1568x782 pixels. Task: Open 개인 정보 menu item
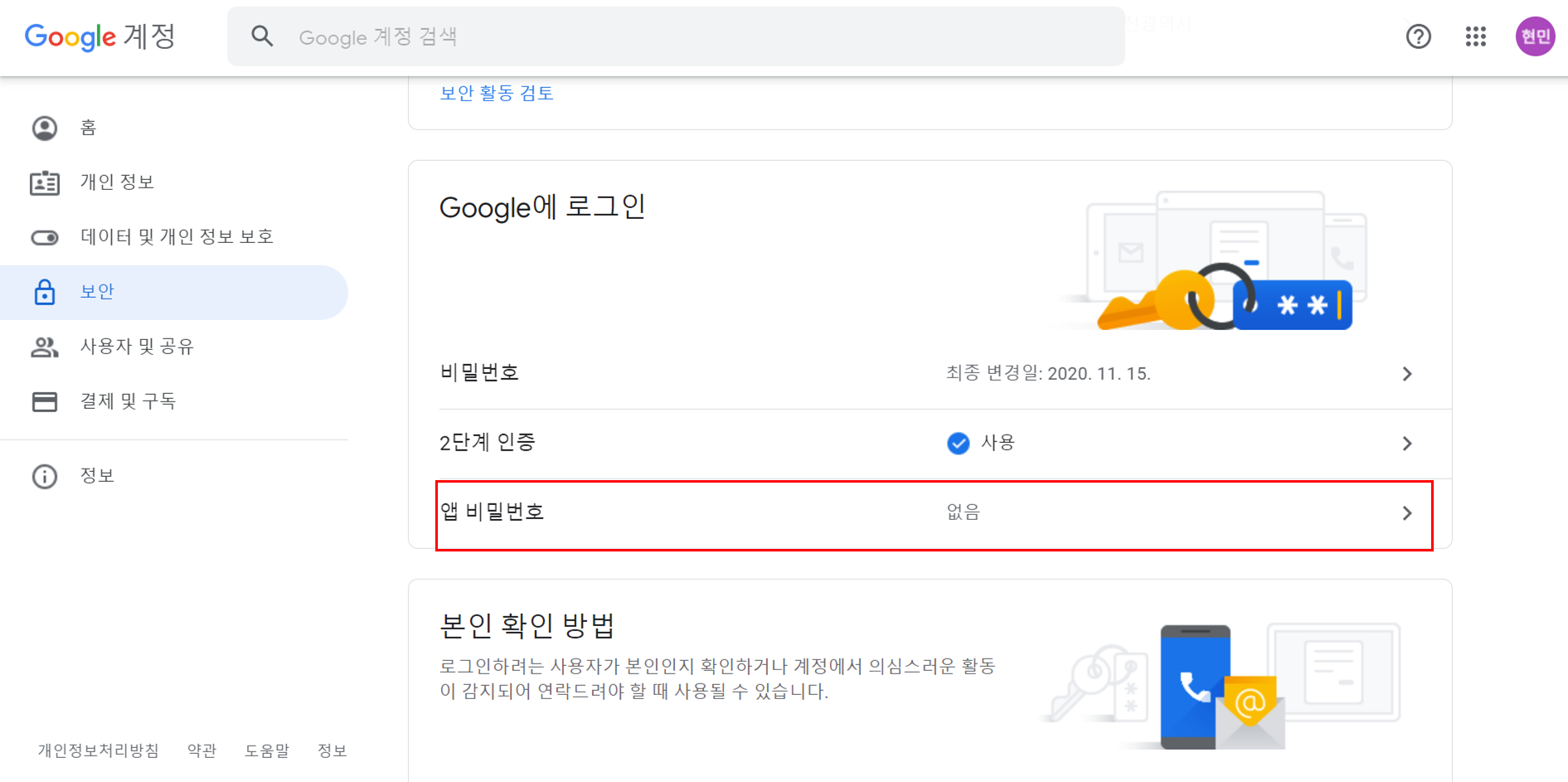[174, 182]
